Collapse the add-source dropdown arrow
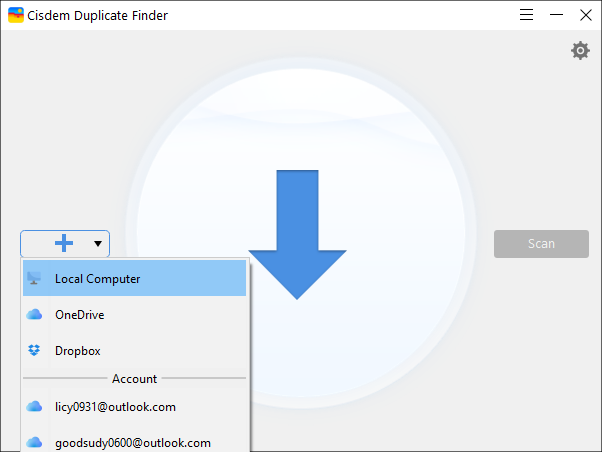This screenshot has height=452, width=602. pos(98,243)
